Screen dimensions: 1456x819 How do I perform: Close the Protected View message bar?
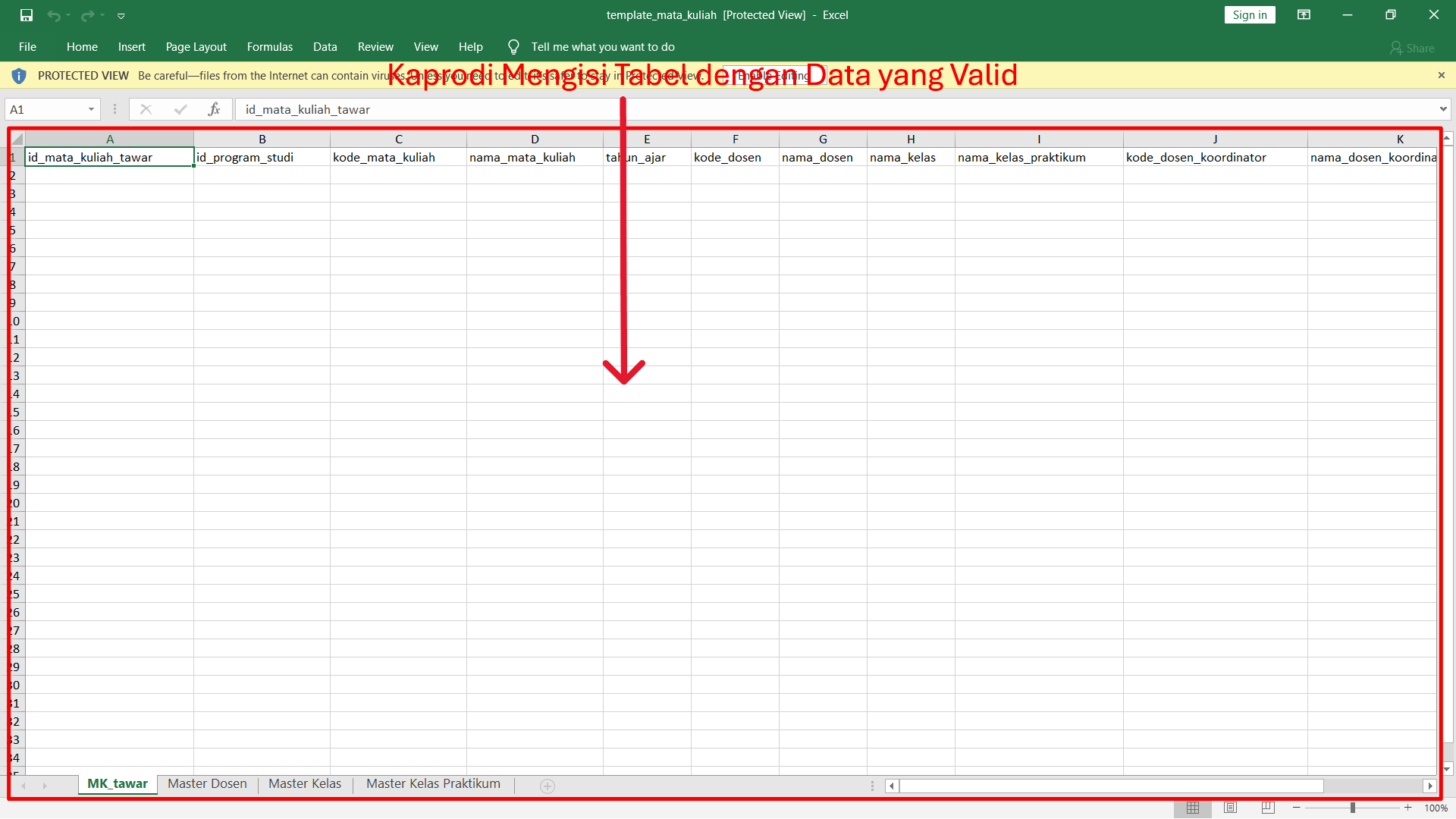click(1441, 75)
